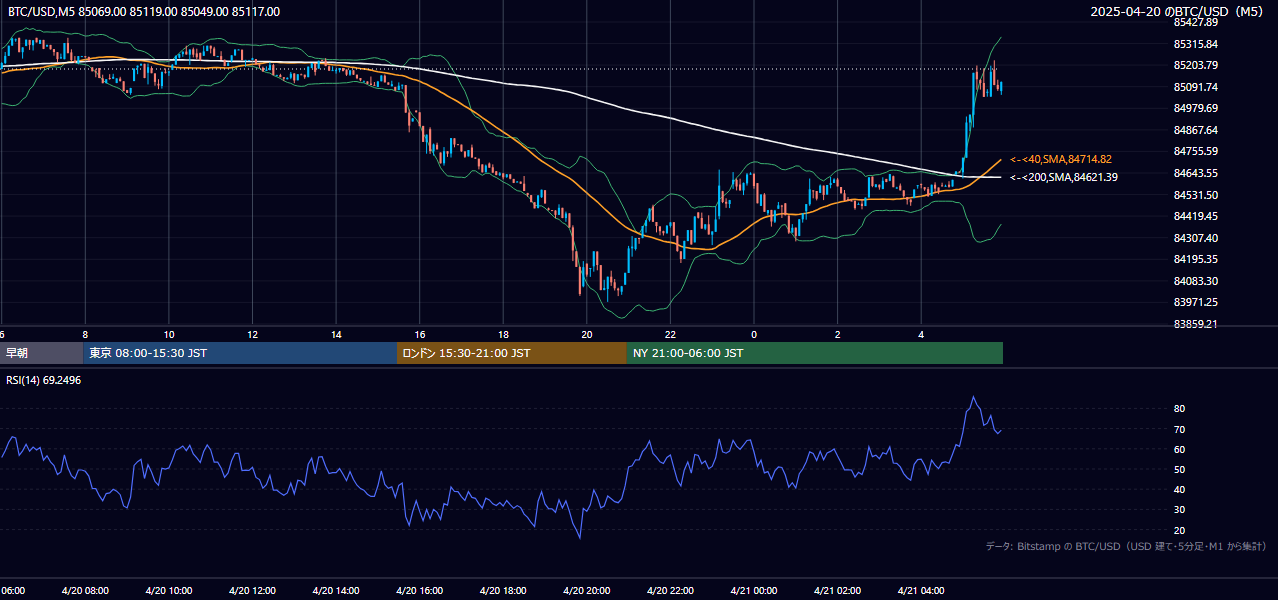This screenshot has width=1278, height=600.
Task: Click the bottom date label 4/20 12:00
Action: [x=253, y=591]
